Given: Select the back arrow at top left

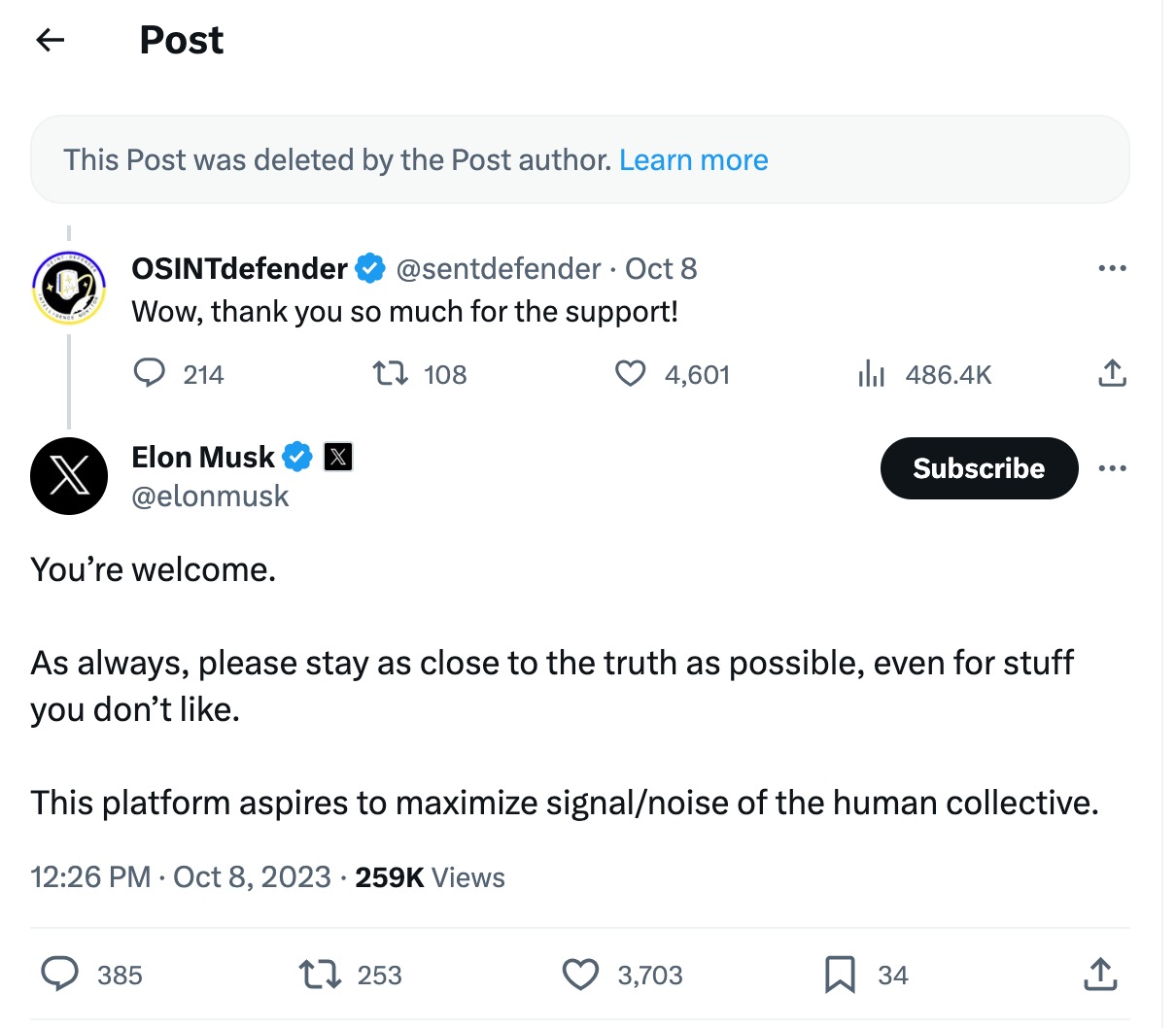Looking at the screenshot, I should click(x=49, y=39).
